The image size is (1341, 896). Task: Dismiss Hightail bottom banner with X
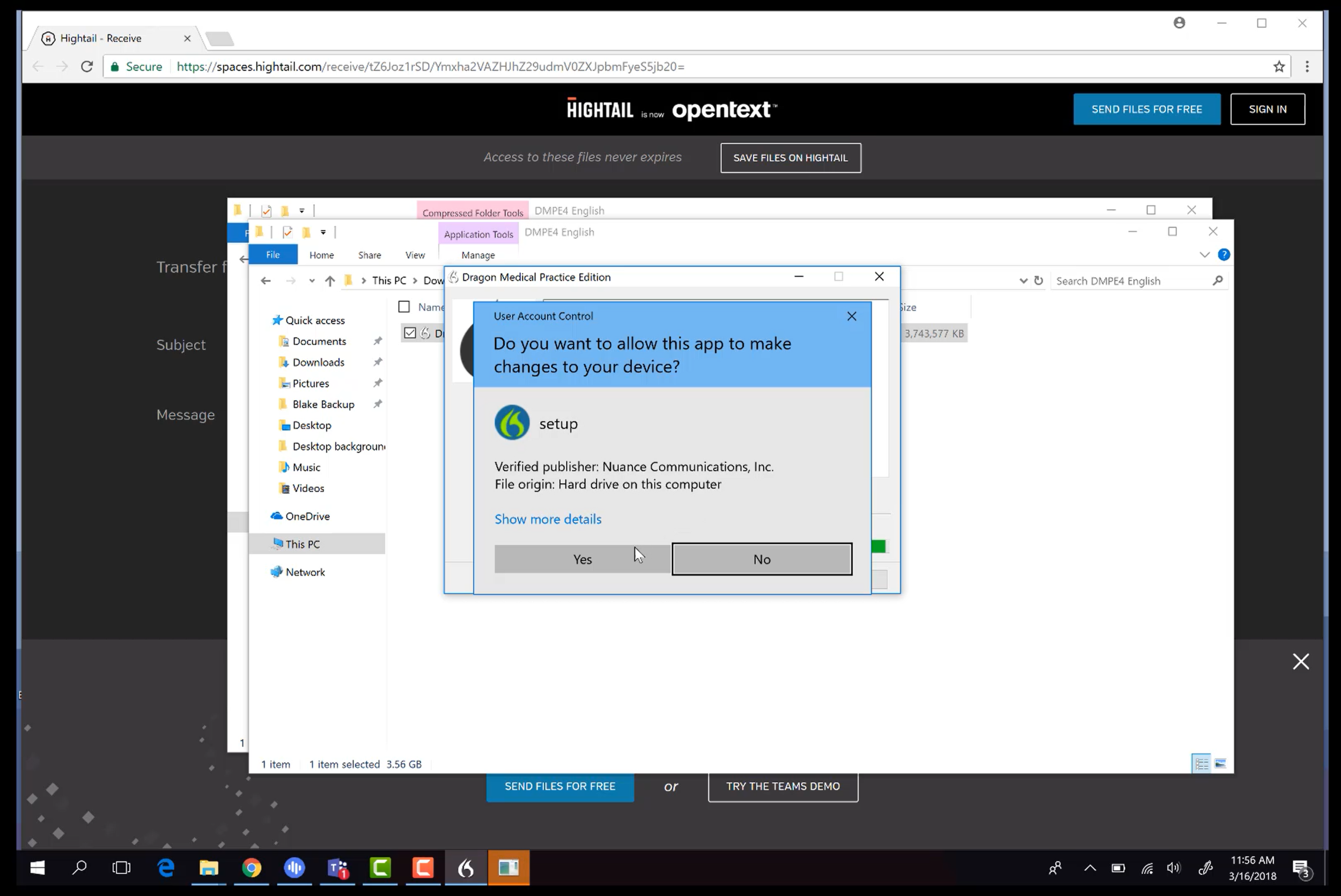[x=1301, y=661]
